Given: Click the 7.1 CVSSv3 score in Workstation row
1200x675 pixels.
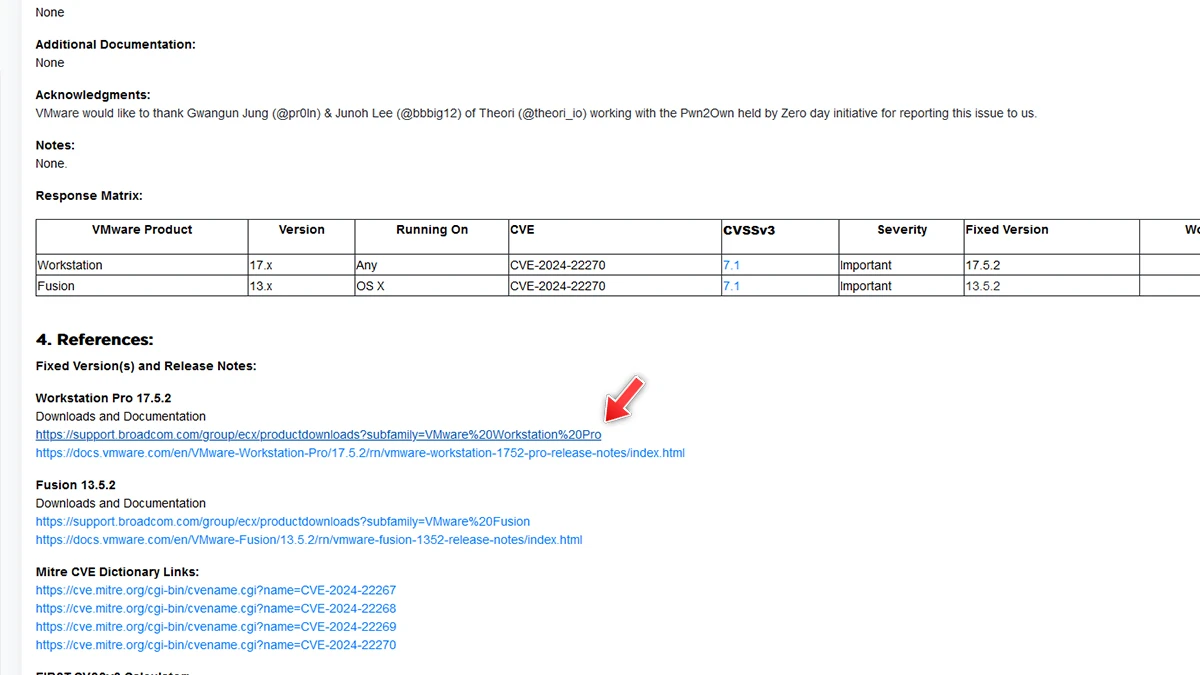Looking at the screenshot, I should 731,266.
